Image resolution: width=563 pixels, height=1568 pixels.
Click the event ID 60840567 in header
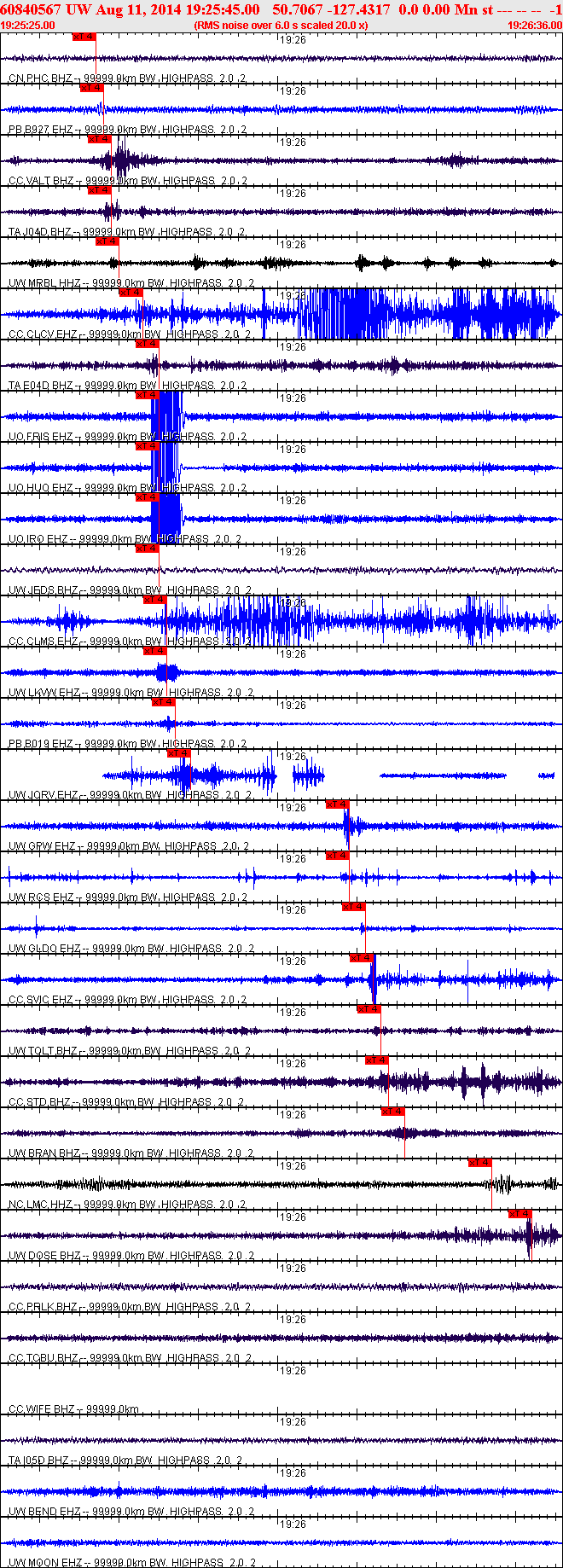[30, 9]
